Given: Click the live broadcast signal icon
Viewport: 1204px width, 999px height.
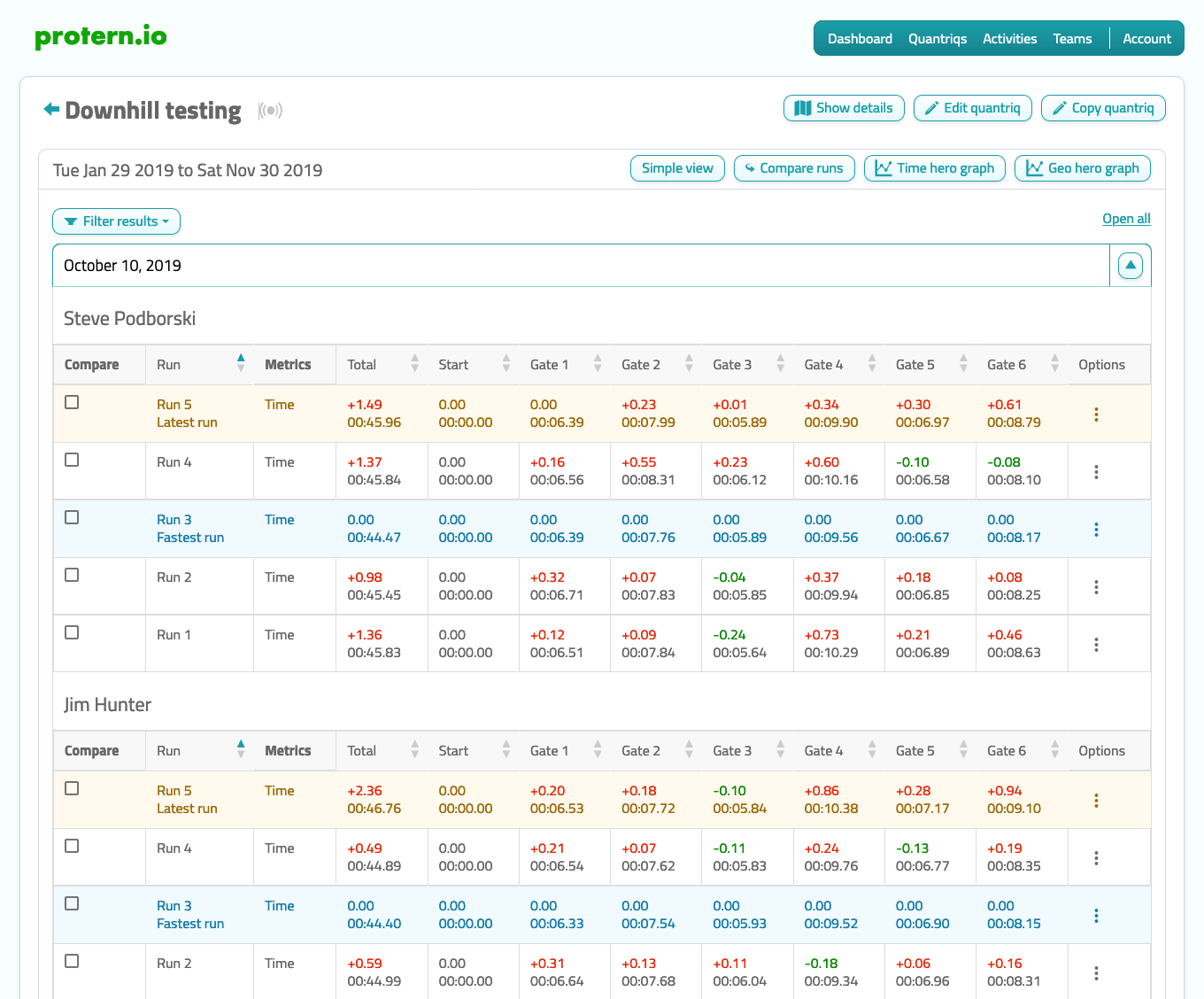Looking at the screenshot, I should coord(270,111).
